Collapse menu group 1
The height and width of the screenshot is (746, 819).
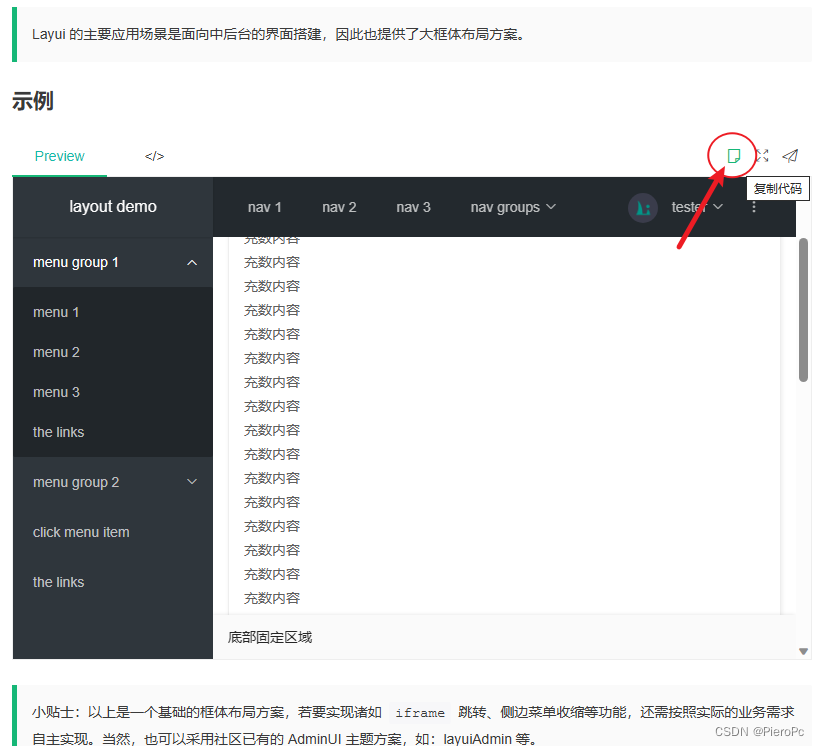pos(113,262)
